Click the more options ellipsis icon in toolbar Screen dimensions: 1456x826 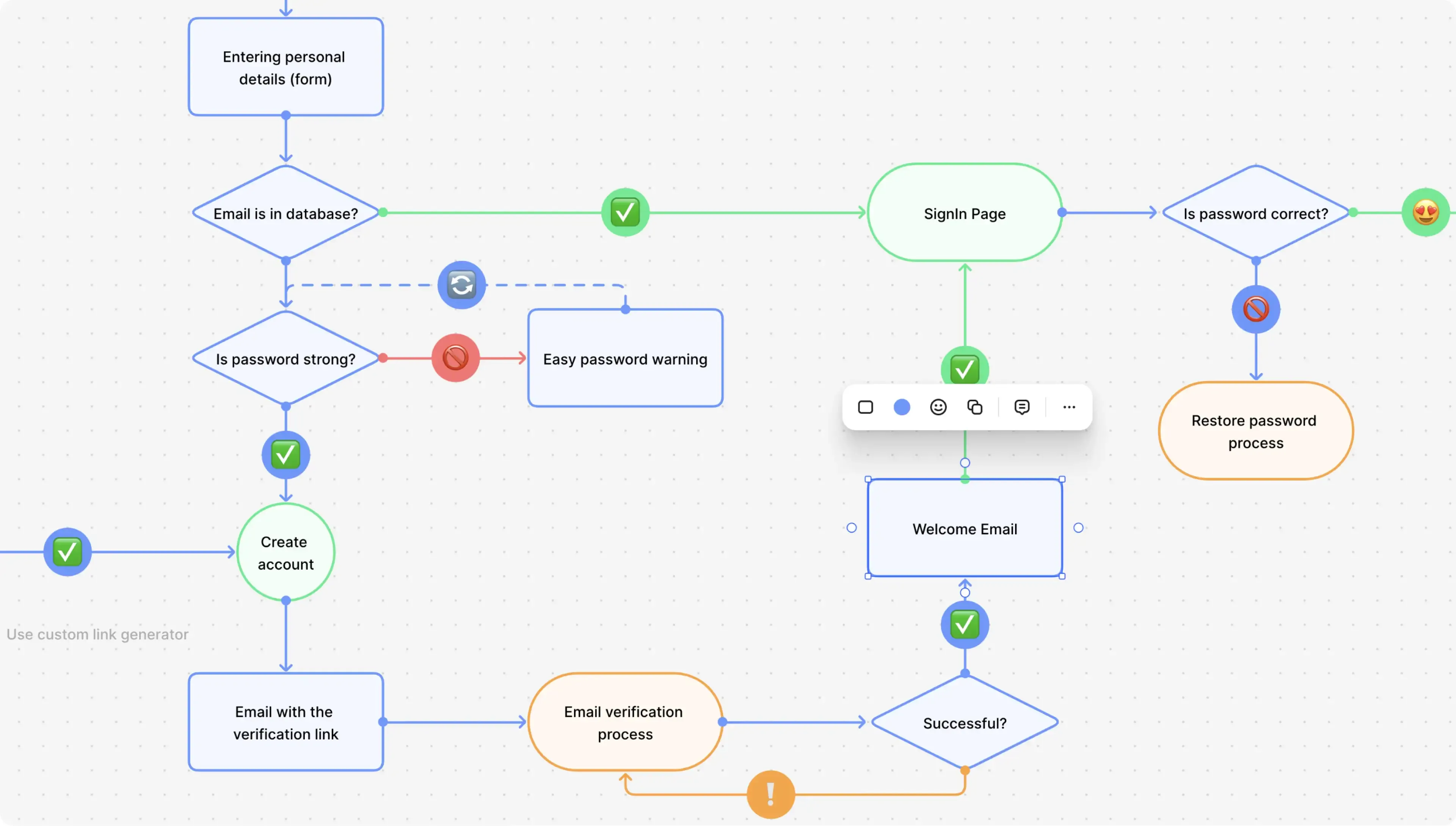pyautogui.click(x=1068, y=407)
